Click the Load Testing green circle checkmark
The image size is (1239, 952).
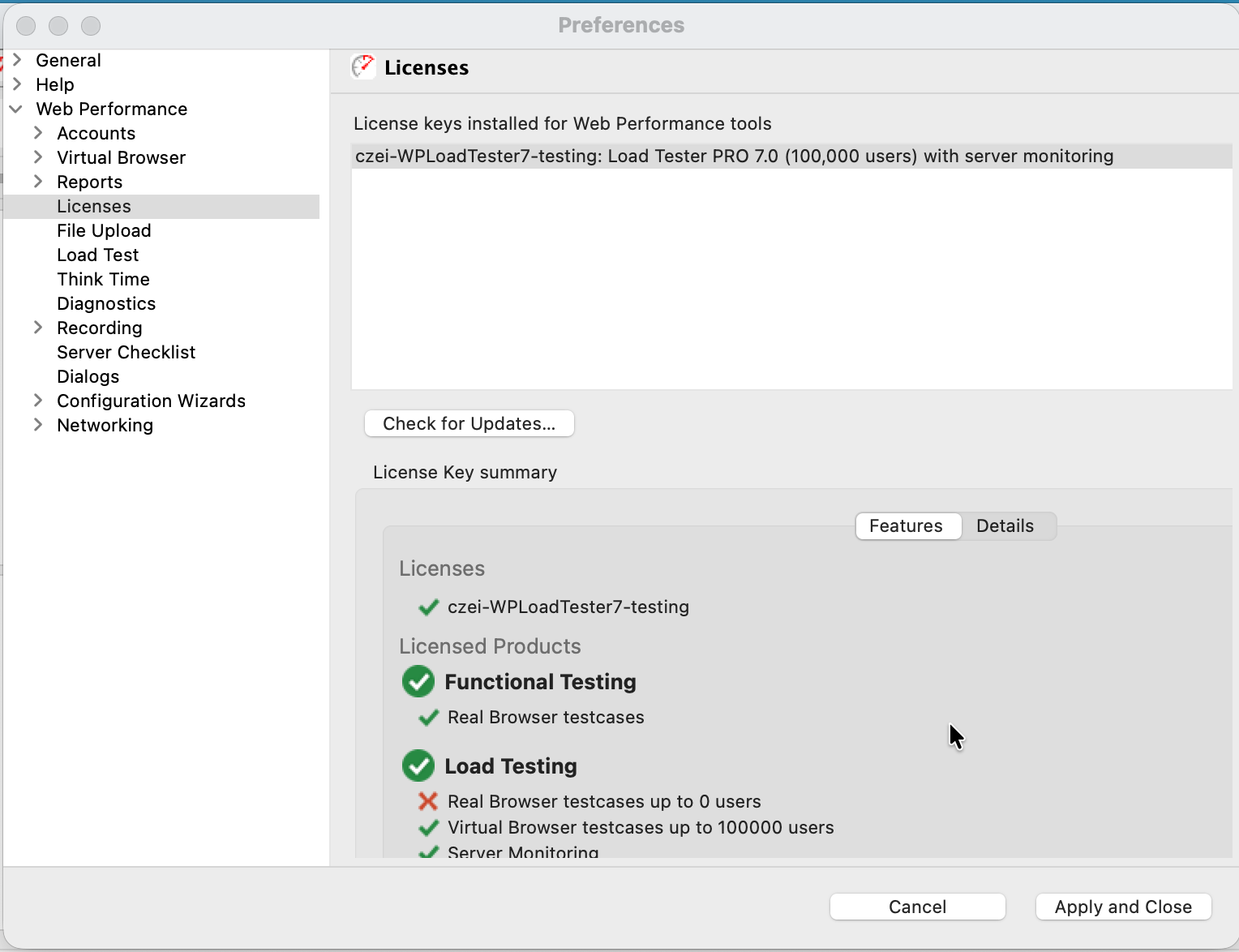pyautogui.click(x=418, y=765)
